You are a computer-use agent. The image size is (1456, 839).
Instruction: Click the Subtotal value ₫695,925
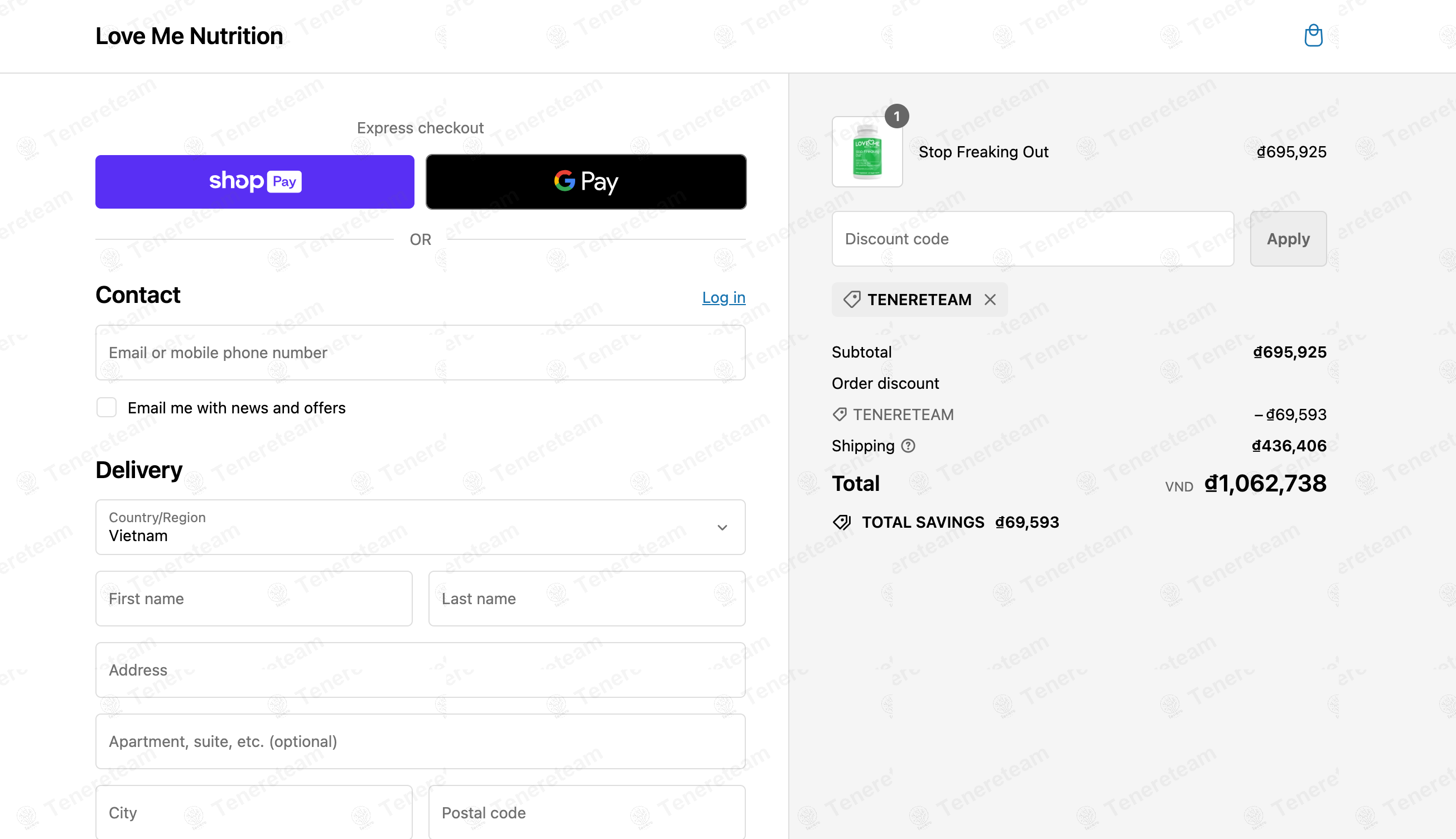[x=1290, y=352]
